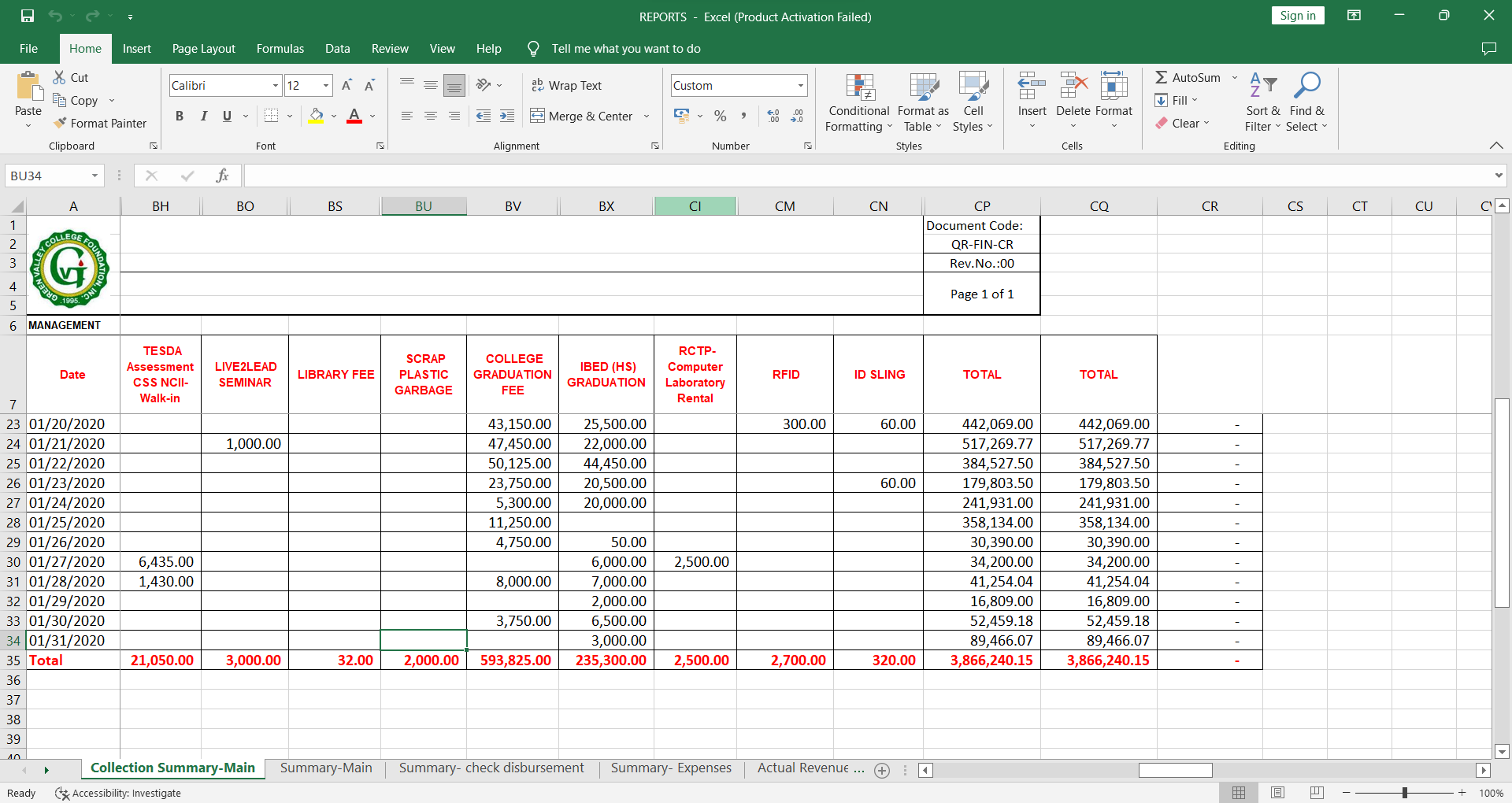1512x803 pixels.
Task: Expand the Name Box dropdown arrow
Action: click(x=94, y=176)
